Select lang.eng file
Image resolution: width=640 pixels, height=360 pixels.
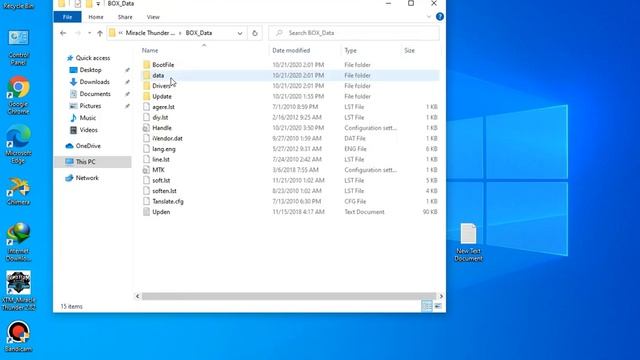click(x=164, y=149)
